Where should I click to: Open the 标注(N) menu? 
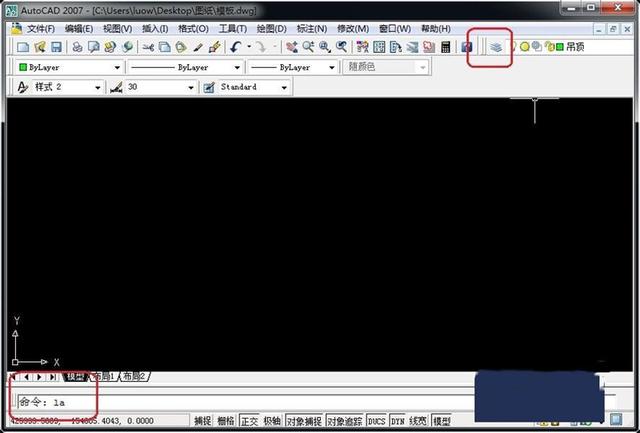point(311,29)
